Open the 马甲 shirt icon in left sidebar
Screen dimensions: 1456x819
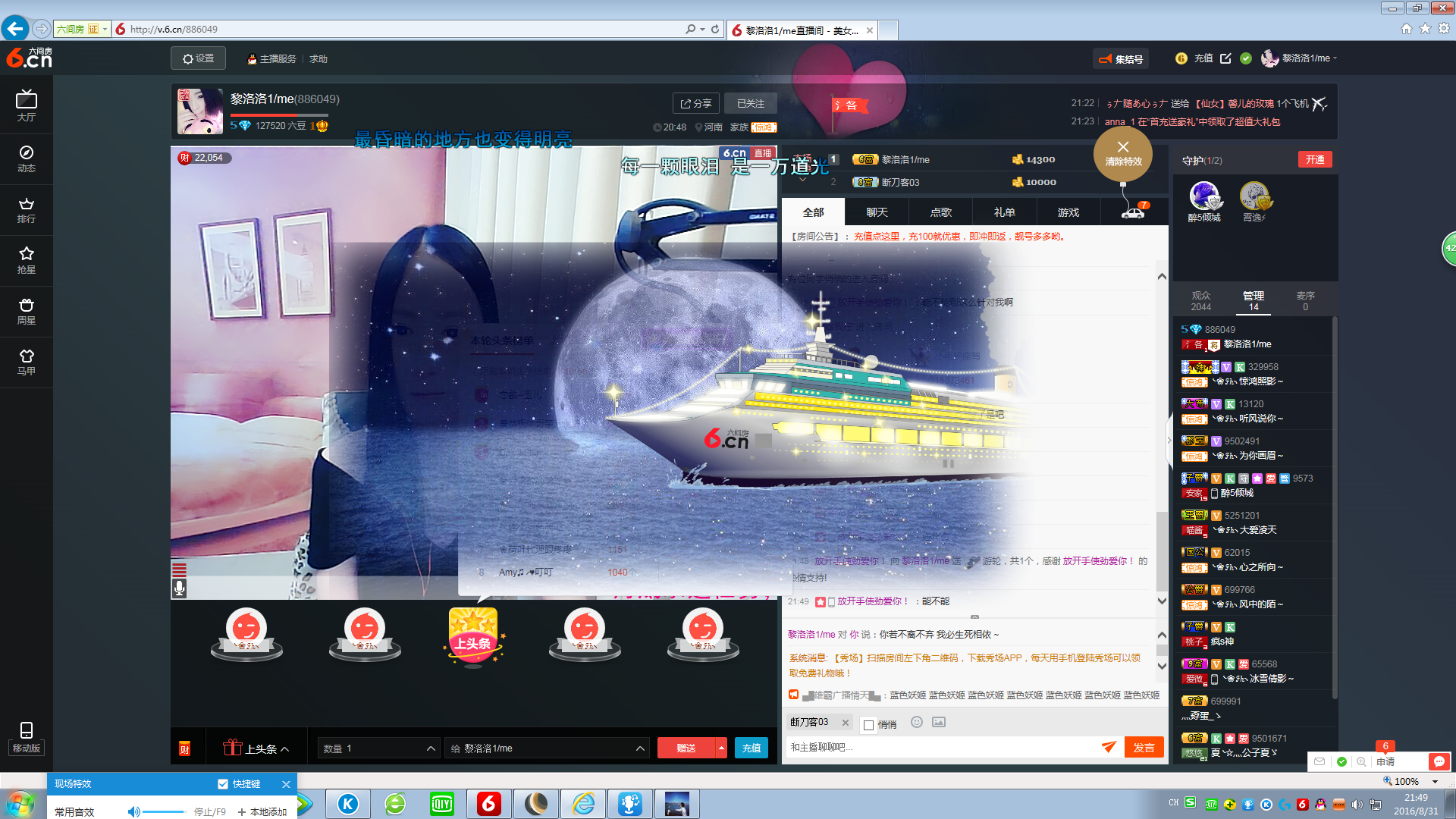pos(27,362)
